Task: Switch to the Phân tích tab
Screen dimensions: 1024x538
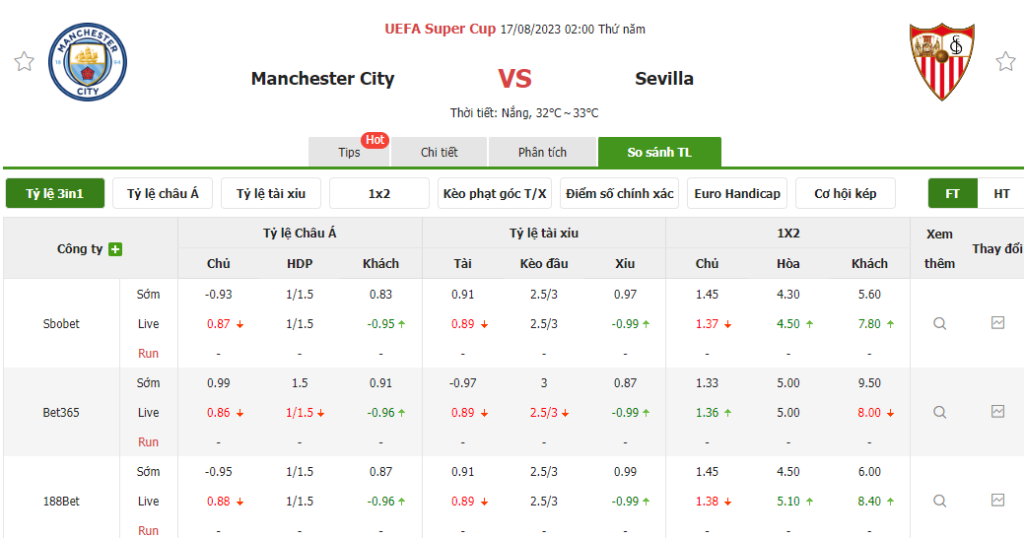Action: [x=542, y=152]
